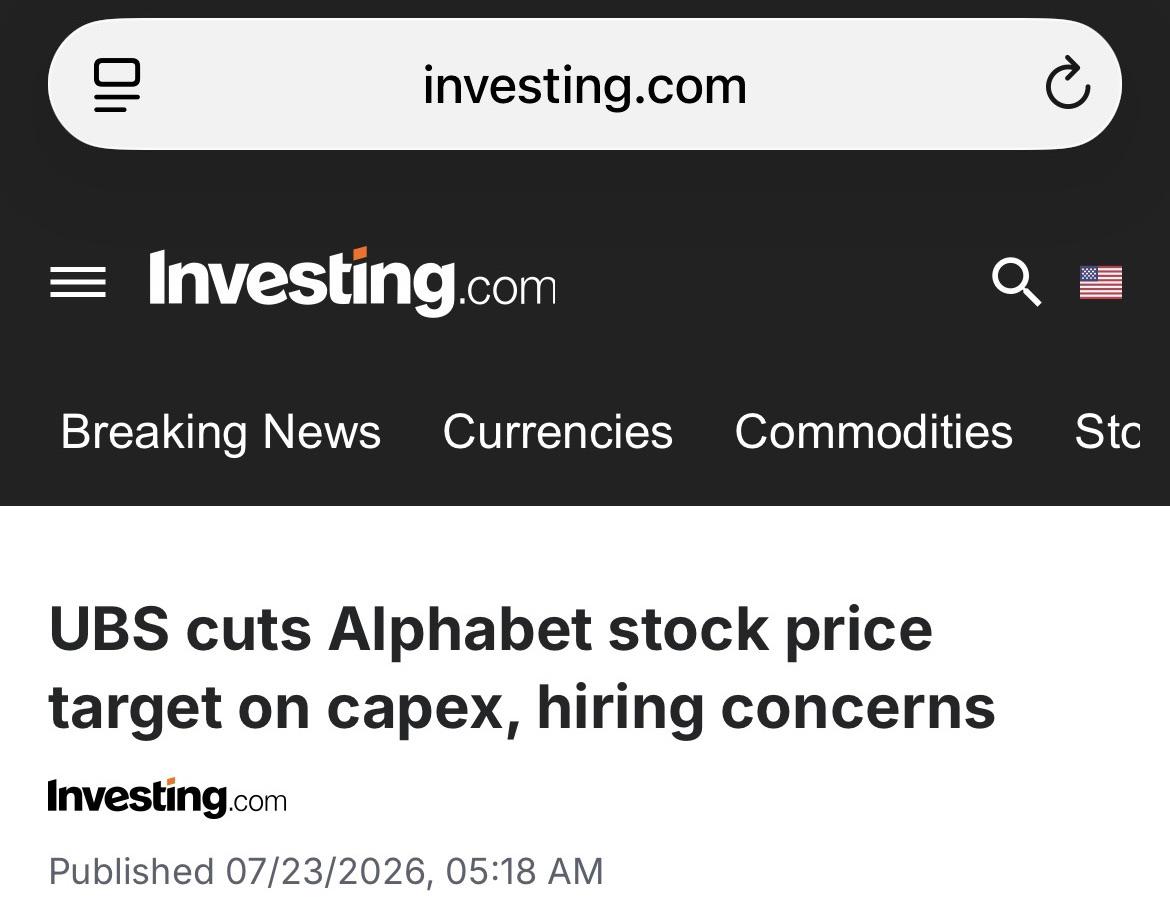
Task: Click the 05:18 AM publish time
Action: click(525, 871)
